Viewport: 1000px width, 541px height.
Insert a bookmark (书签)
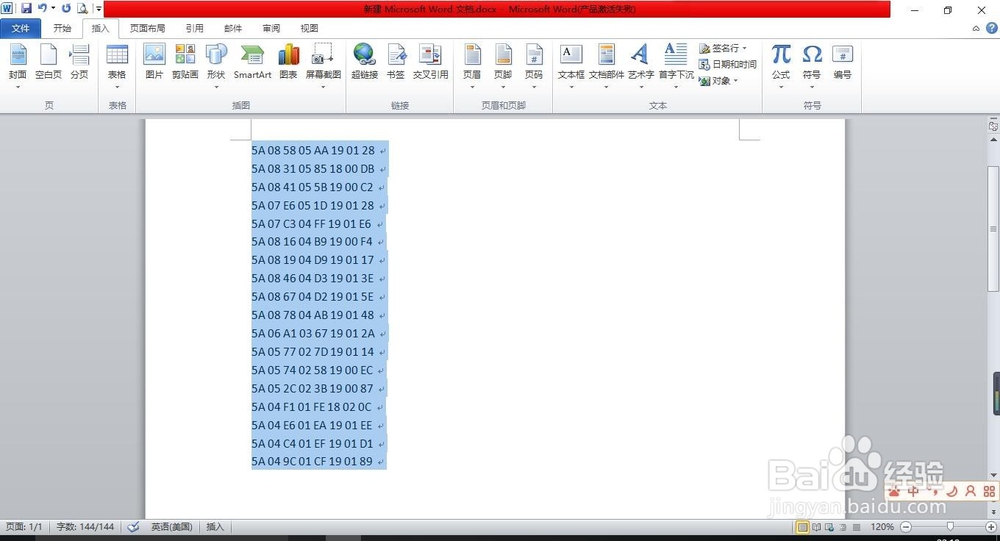(x=395, y=63)
